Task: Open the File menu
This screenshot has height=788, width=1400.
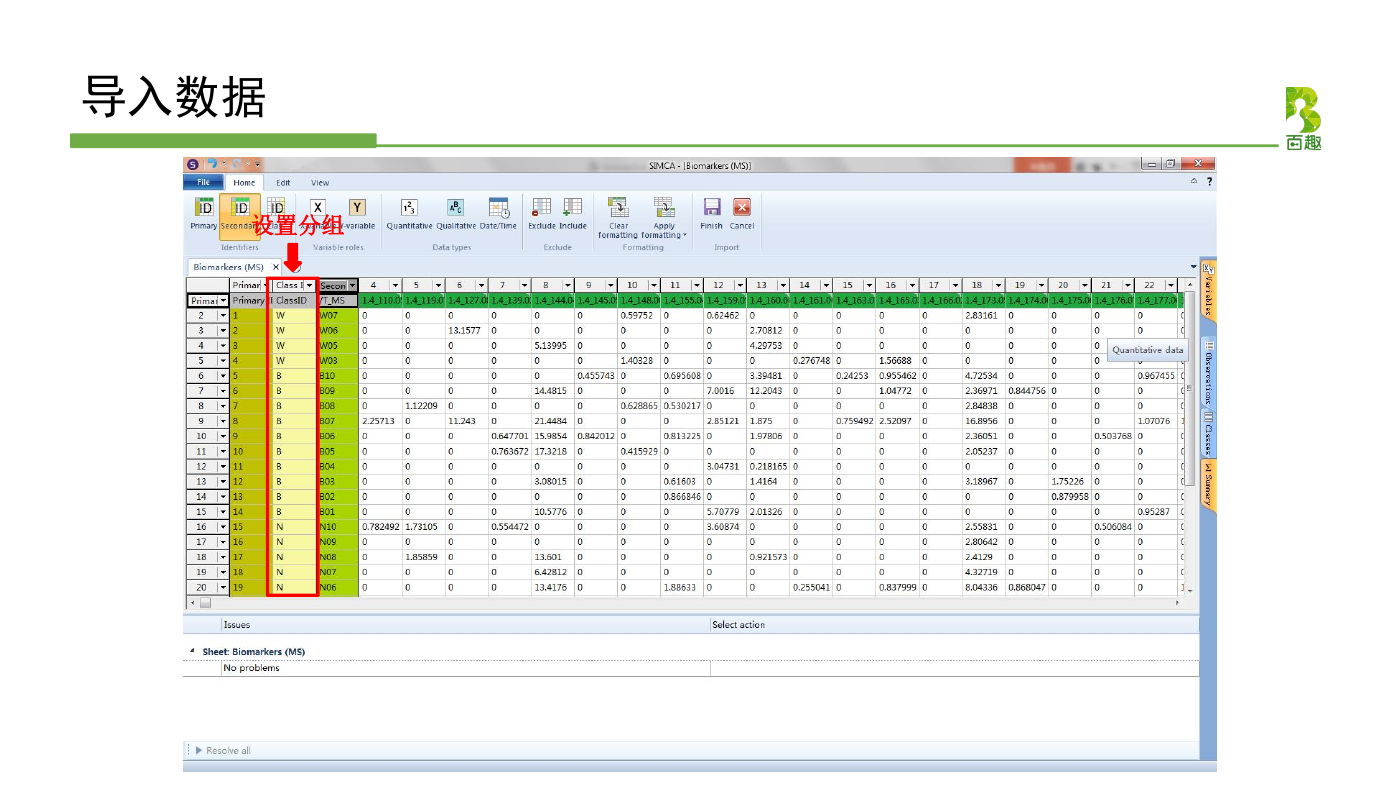Action: coord(203,182)
